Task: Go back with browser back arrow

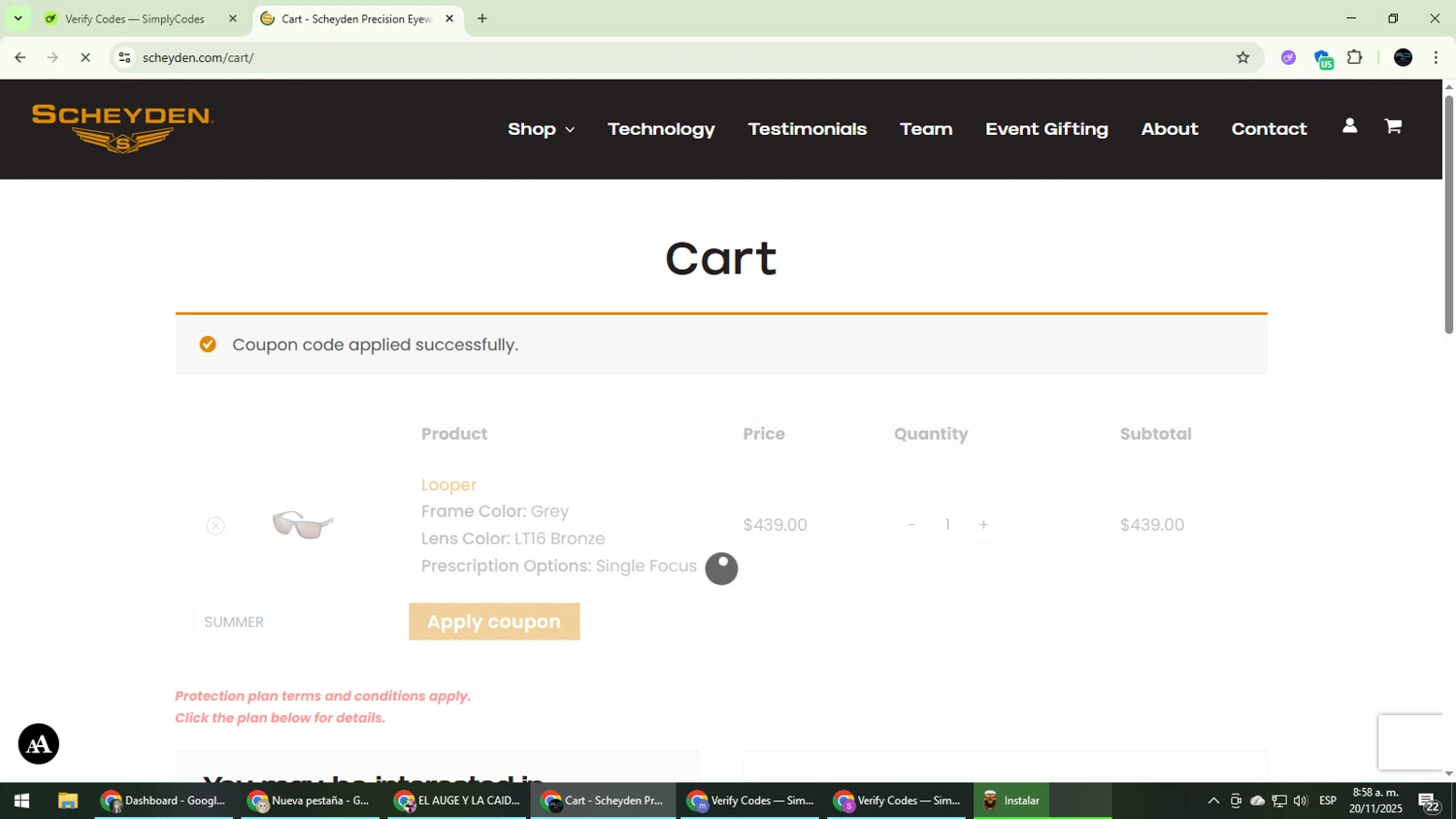Action: pos(20,57)
